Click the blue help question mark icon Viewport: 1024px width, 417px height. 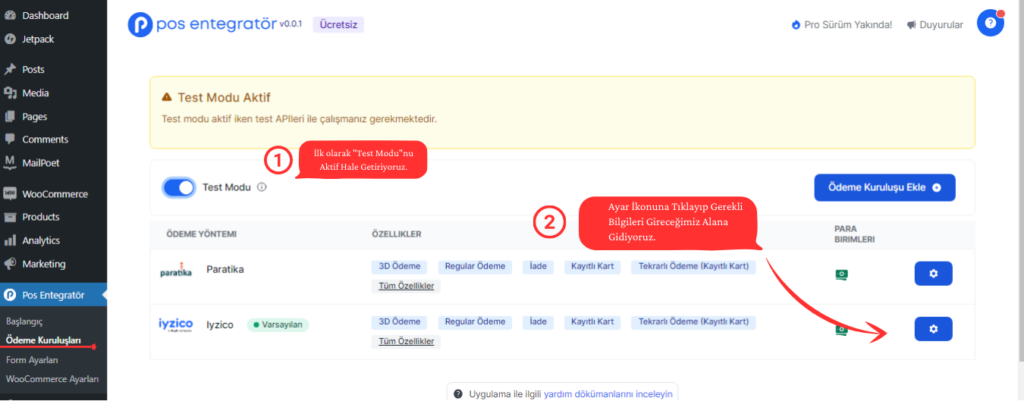point(989,24)
